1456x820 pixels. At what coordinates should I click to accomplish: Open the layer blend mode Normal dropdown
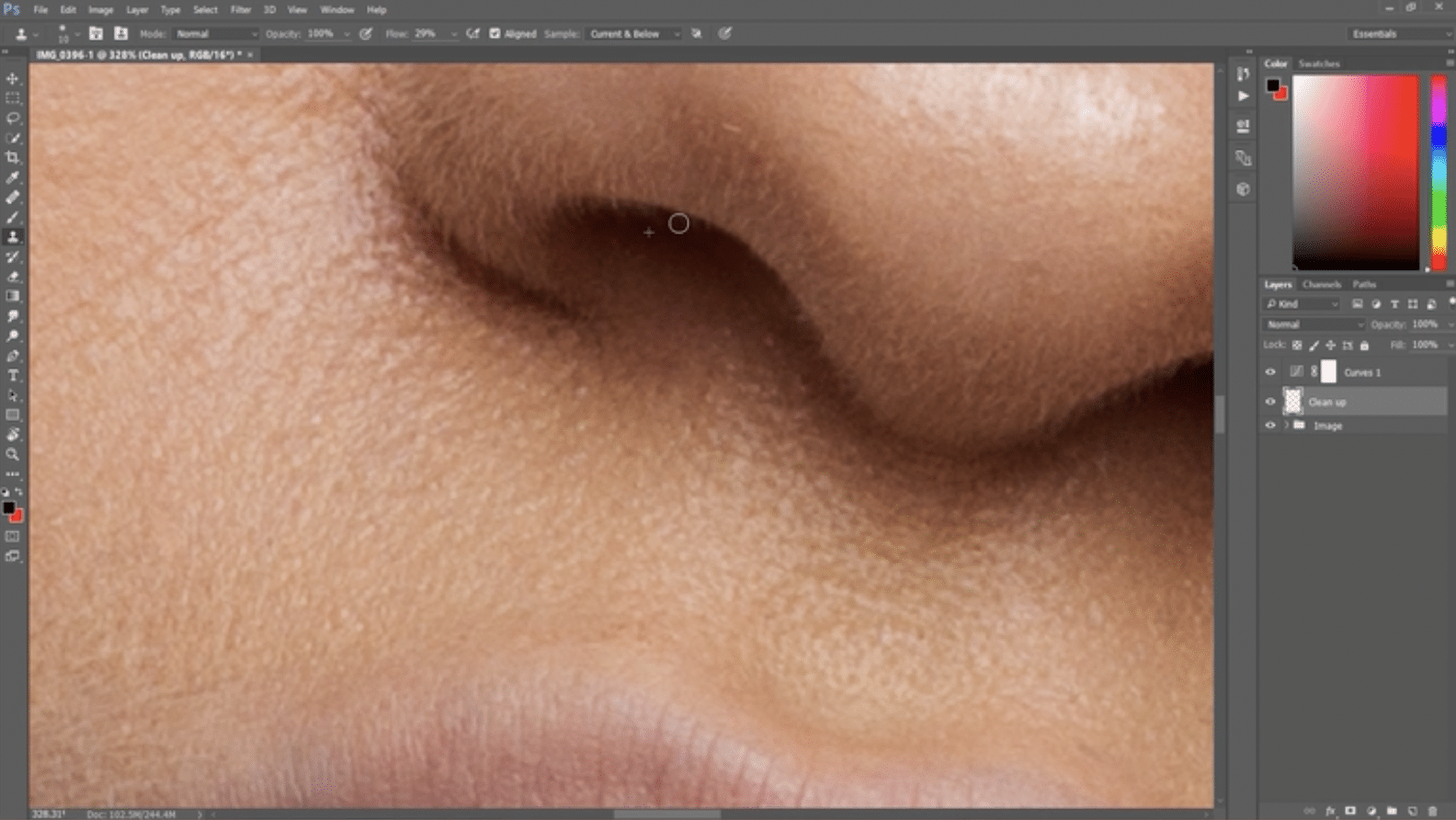click(x=1314, y=325)
